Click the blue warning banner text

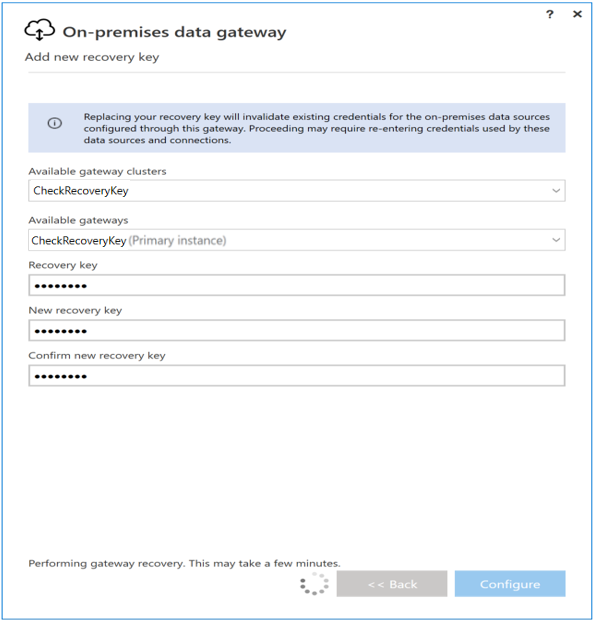(x=316, y=129)
